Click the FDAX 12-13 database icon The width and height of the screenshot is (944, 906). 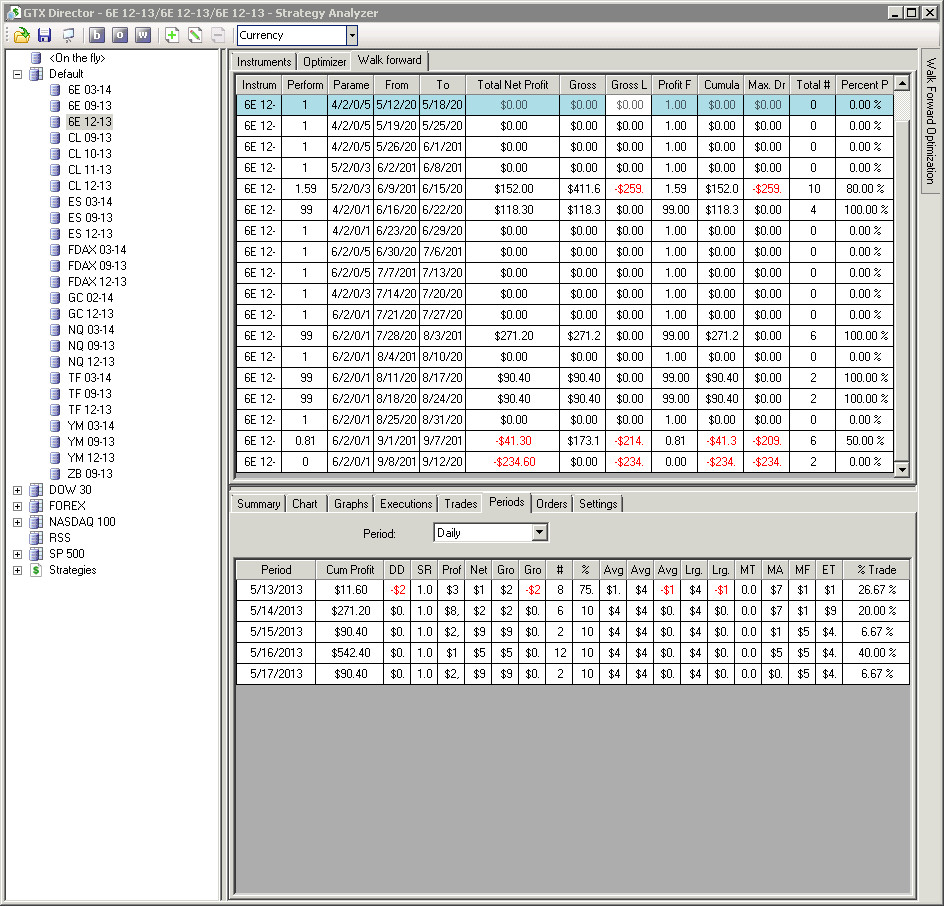coord(55,282)
